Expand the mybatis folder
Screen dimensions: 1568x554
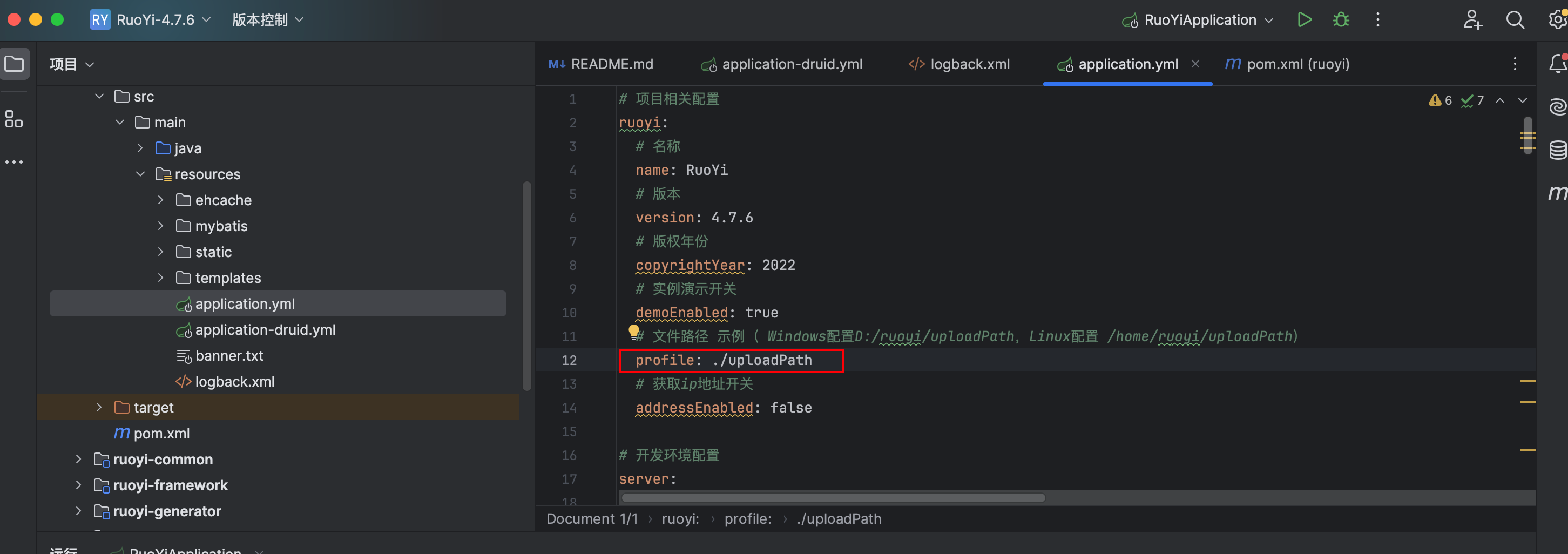[161, 226]
